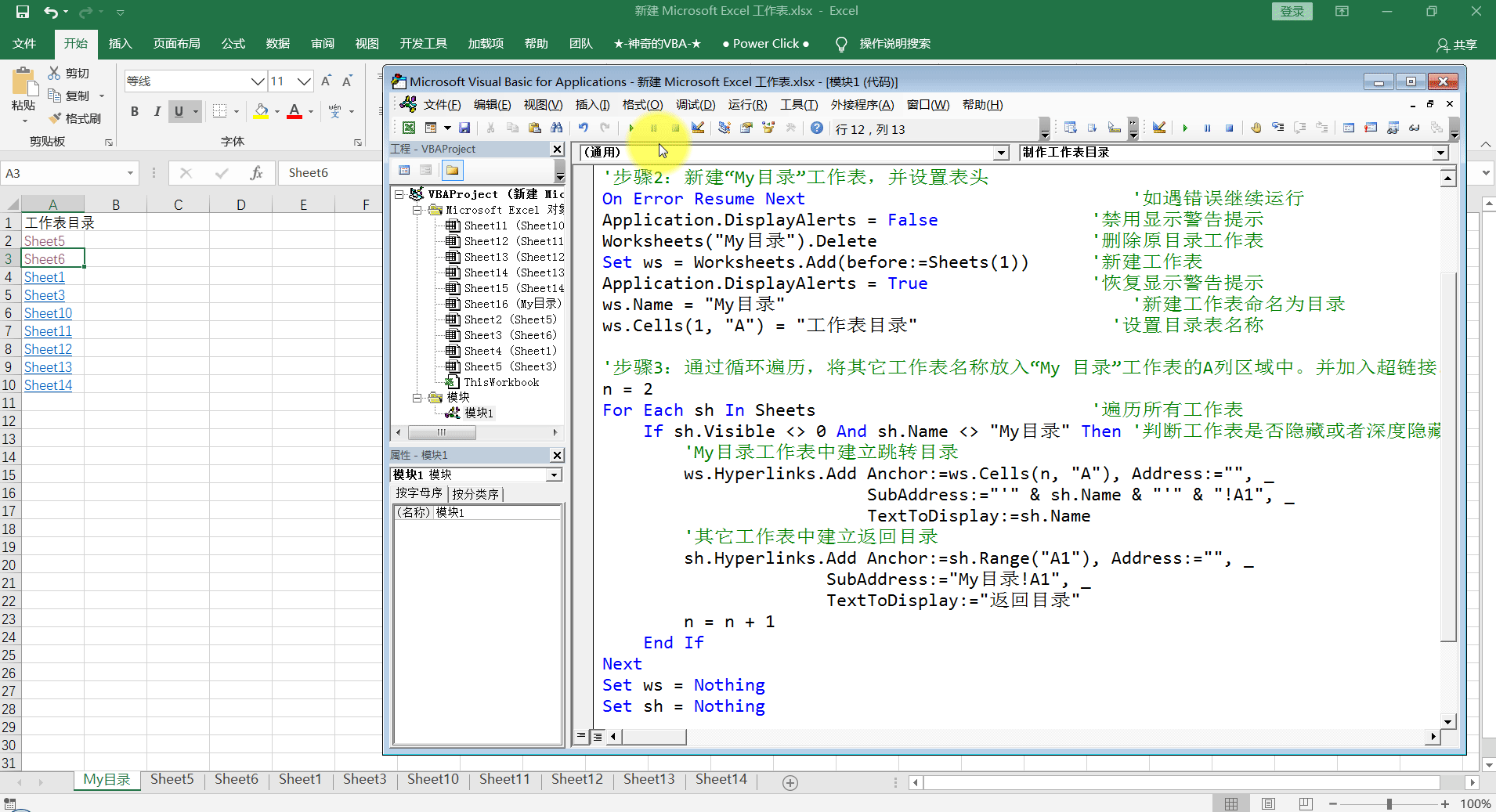Screen dimensions: 1496x812
Task: Open the Immediate Window debug icon
Action: pyautogui.click(x=1371, y=128)
